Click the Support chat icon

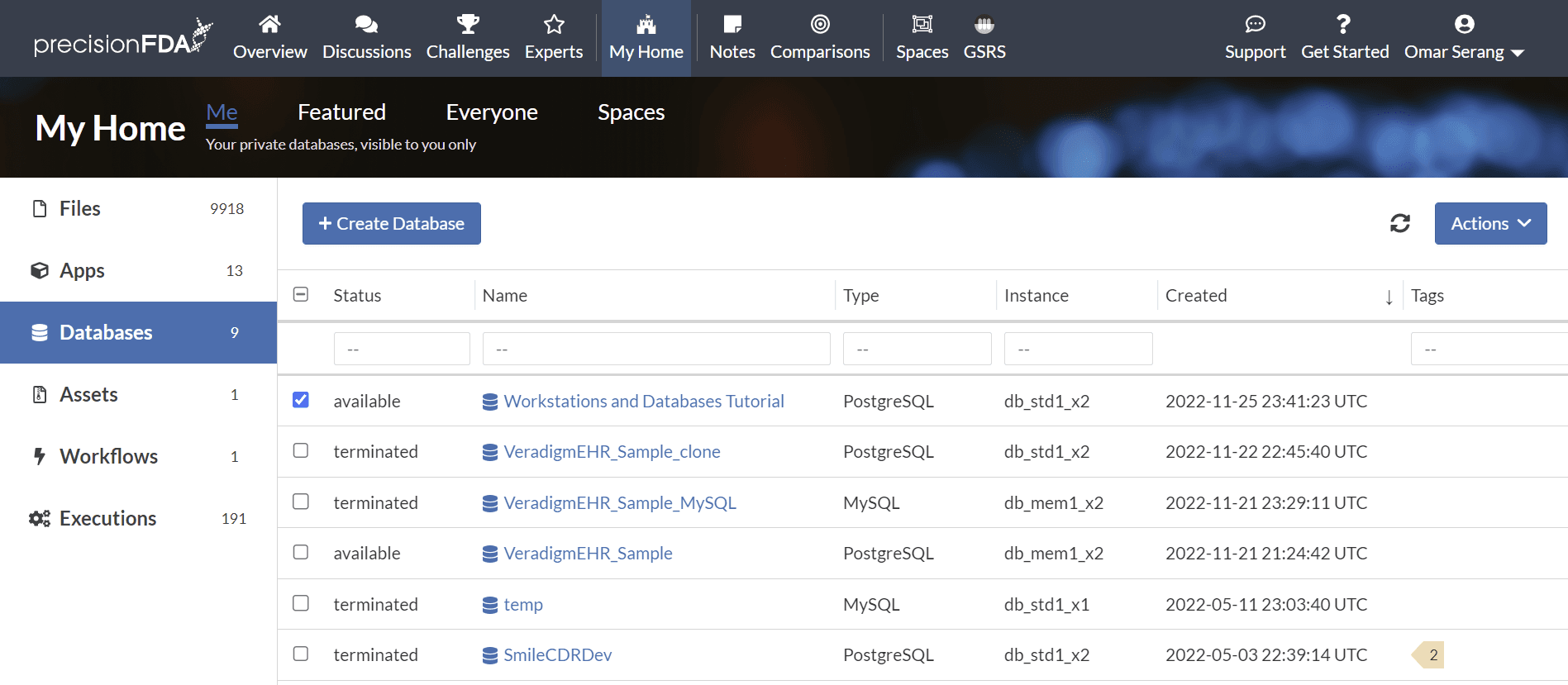pos(1255,25)
